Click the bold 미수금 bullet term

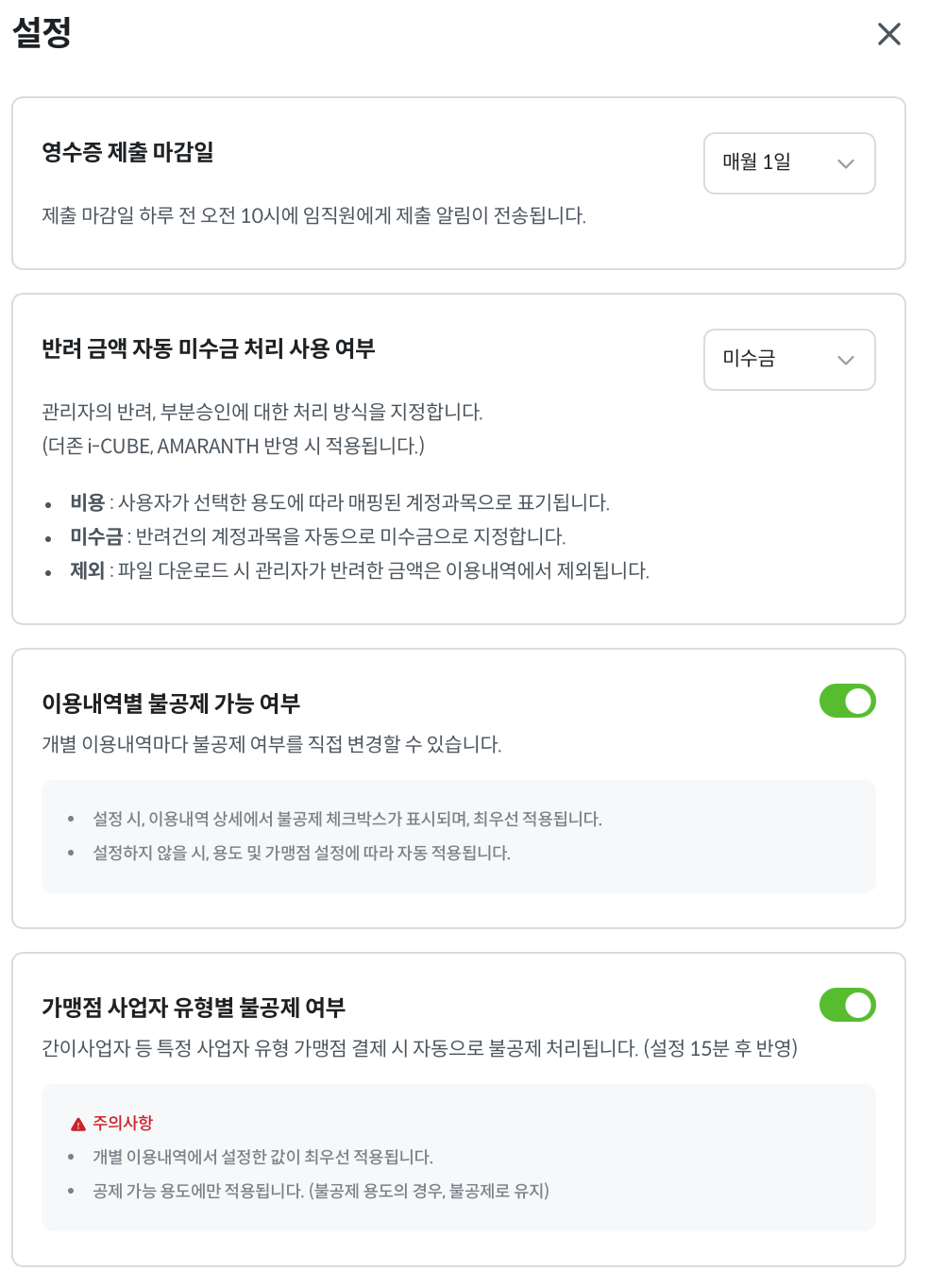[96, 536]
